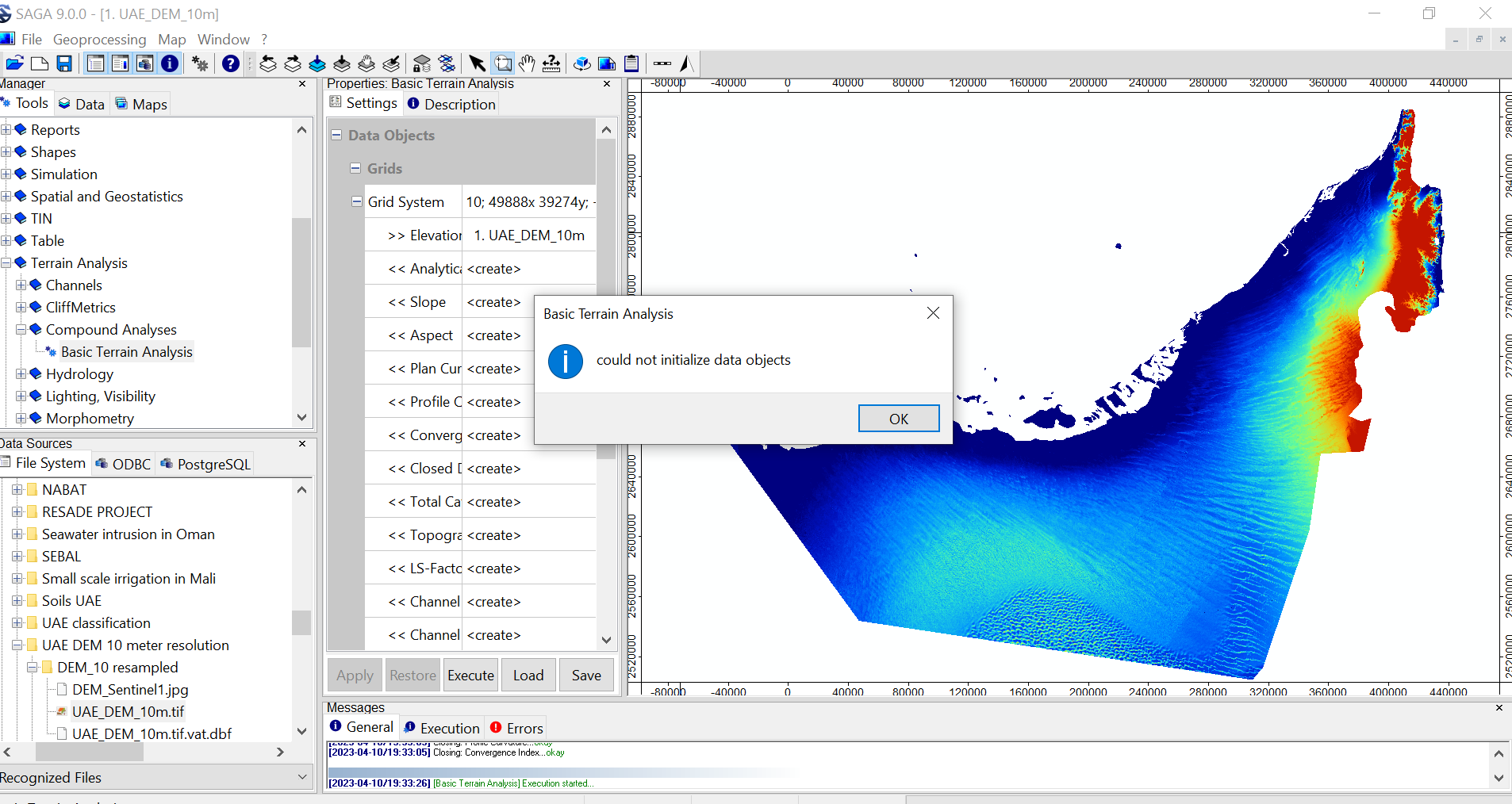Open the Errors messages tab

tap(516, 728)
